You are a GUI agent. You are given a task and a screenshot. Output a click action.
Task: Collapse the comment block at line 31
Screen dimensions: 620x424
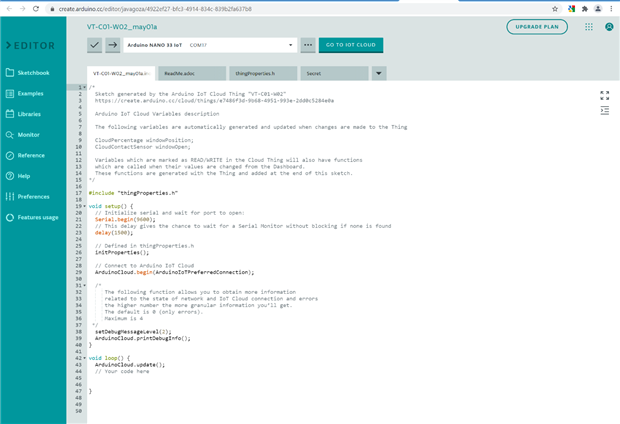click(x=85, y=285)
